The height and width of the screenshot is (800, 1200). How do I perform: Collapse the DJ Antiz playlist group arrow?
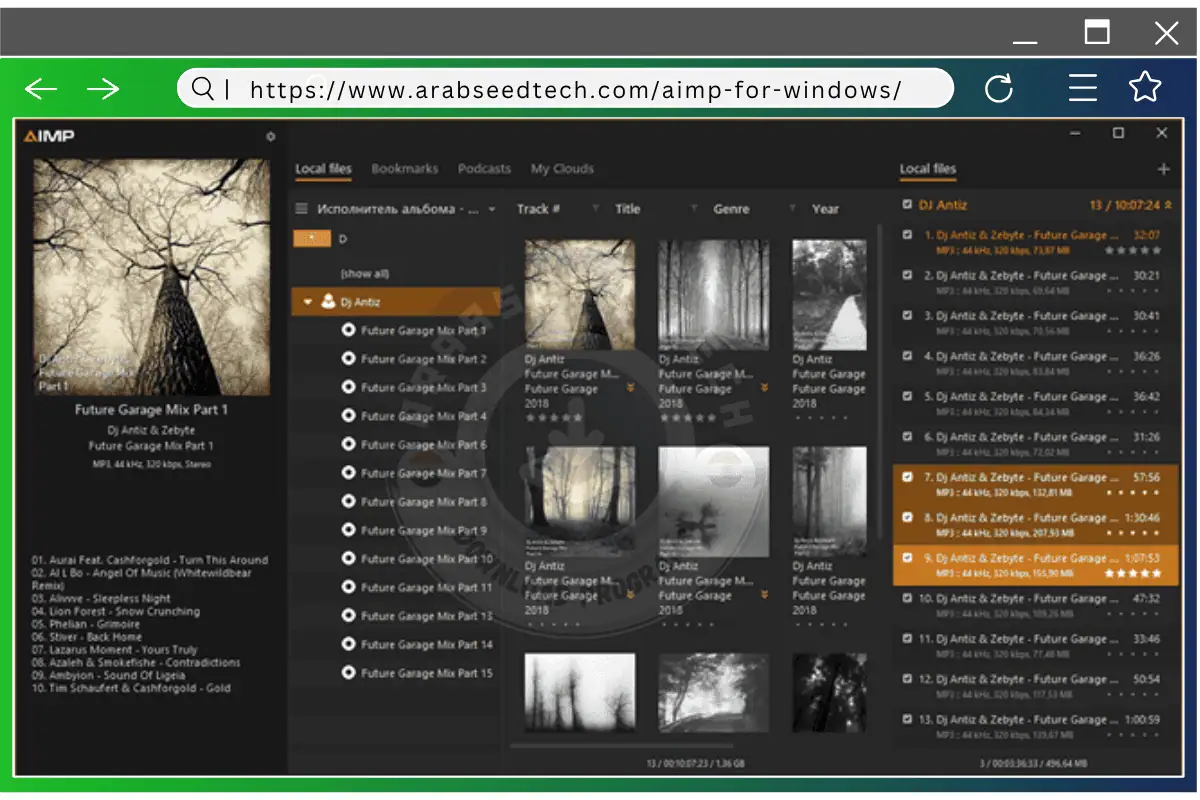point(1168,205)
